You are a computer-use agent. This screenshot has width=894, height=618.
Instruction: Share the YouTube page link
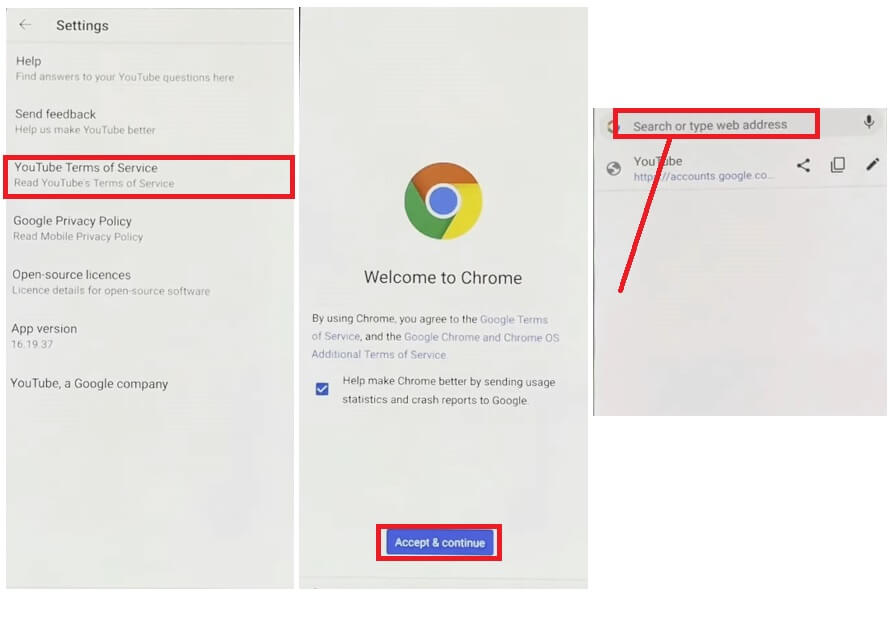(803, 165)
